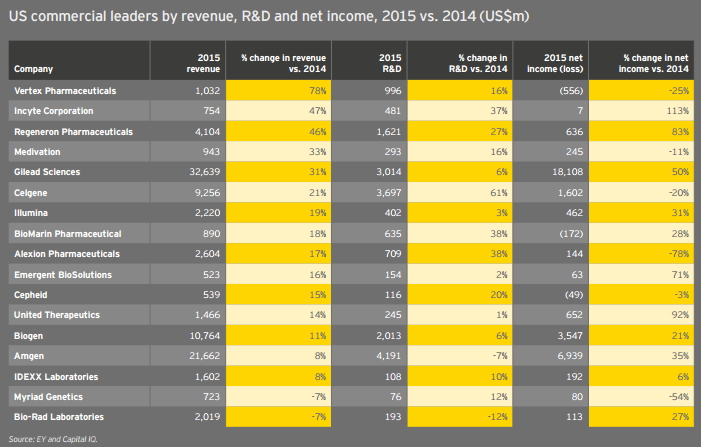Viewport: 701px width, 447px height.
Task: Select Amgen R&D value 4,191
Action: click(x=389, y=356)
